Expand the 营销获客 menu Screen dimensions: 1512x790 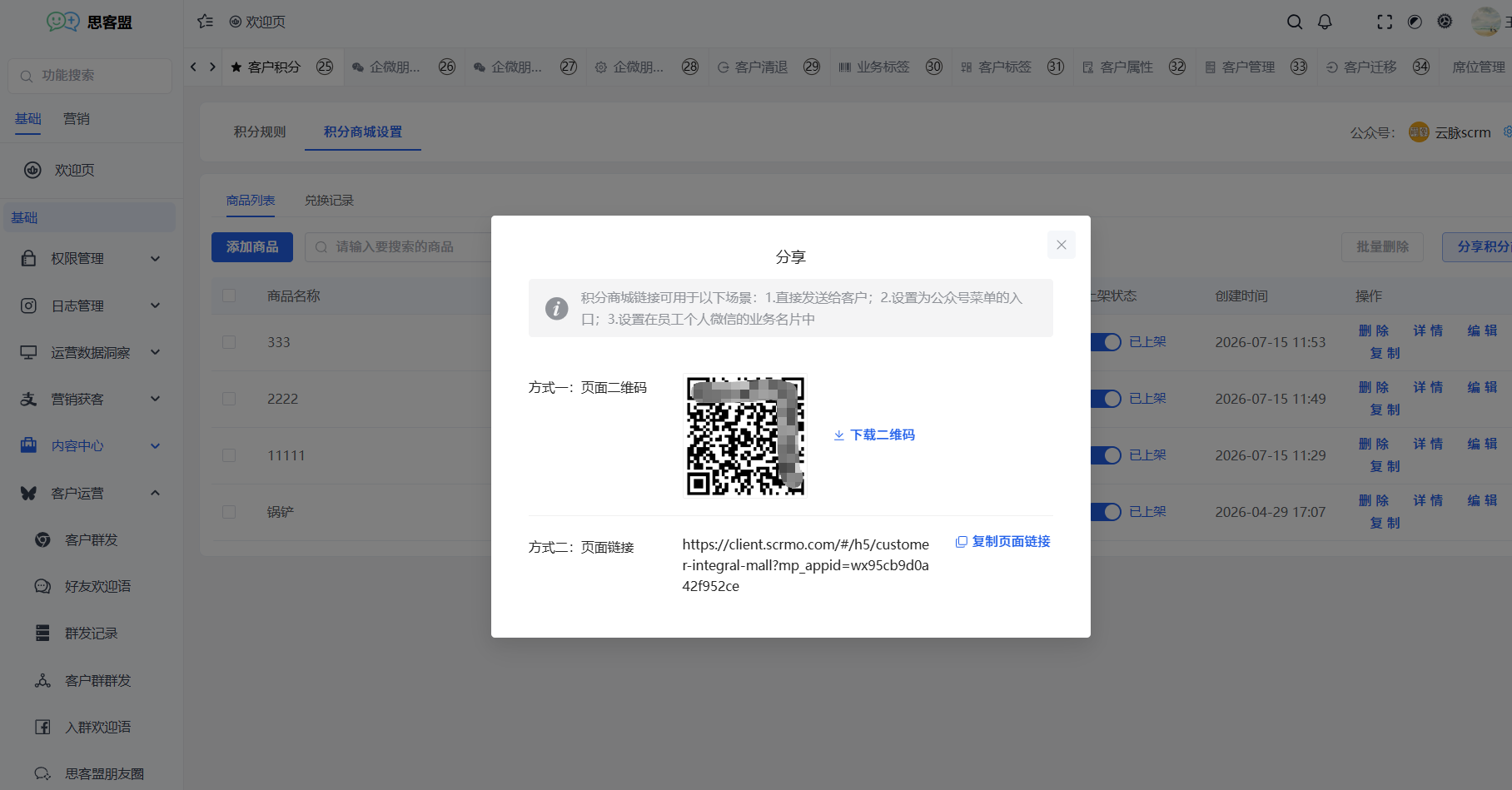click(x=92, y=399)
